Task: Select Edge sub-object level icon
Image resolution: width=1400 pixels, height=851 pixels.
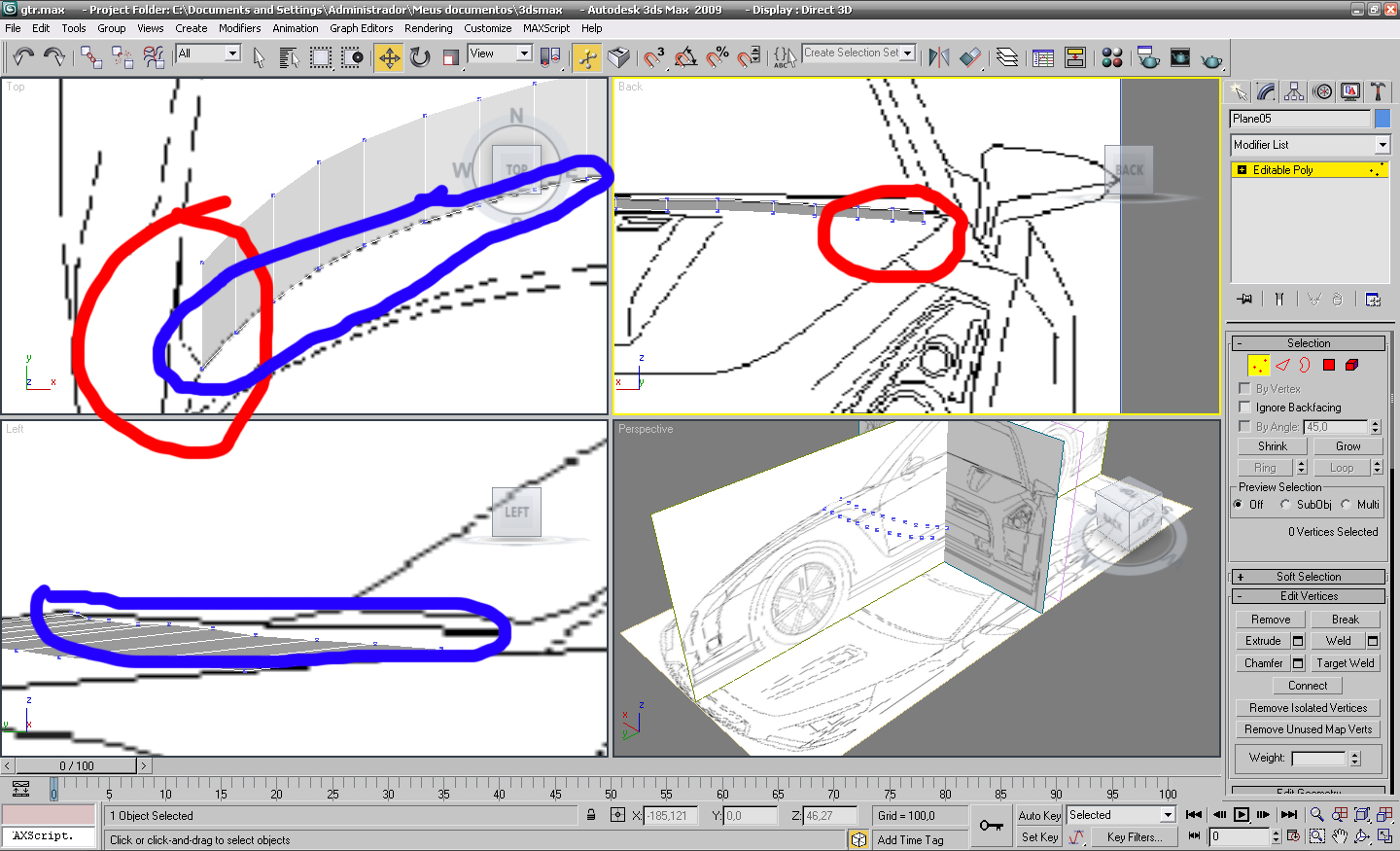Action: pyautogui.click(x=1282, y=365)
